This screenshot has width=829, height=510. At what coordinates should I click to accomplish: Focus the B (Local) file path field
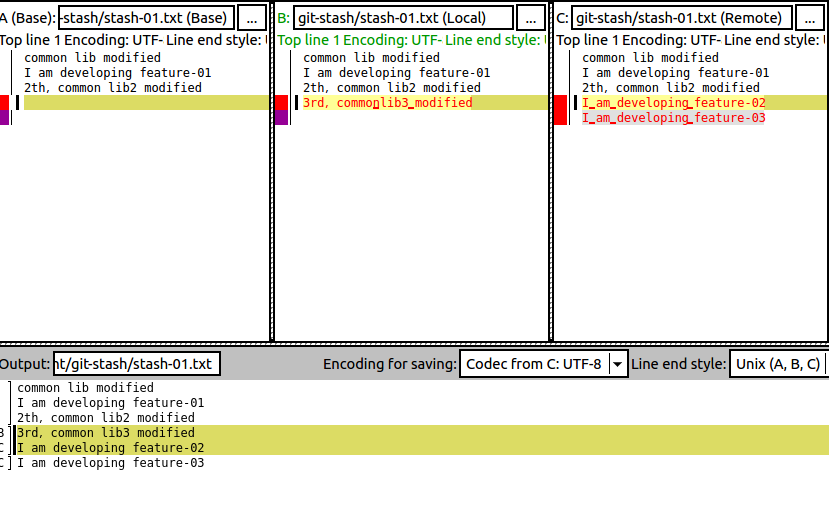coord(403,18)
